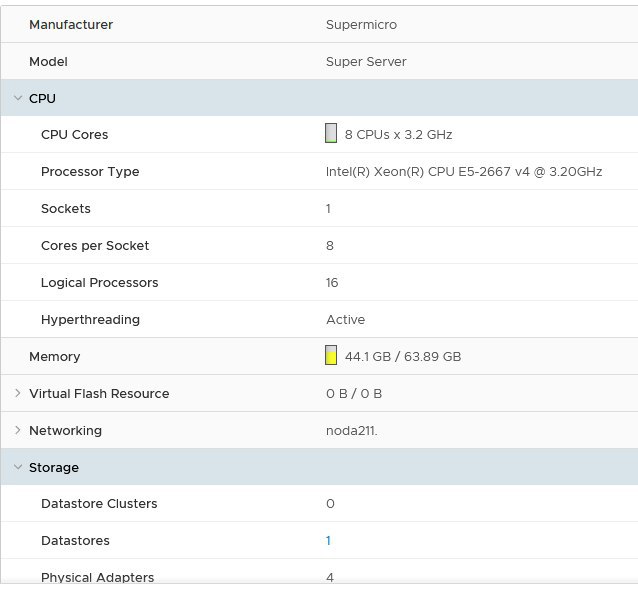Collapse the CPU section chevron
Viewport: 638px width, 590px height.
pyautogui.click(x=17, y=98)
